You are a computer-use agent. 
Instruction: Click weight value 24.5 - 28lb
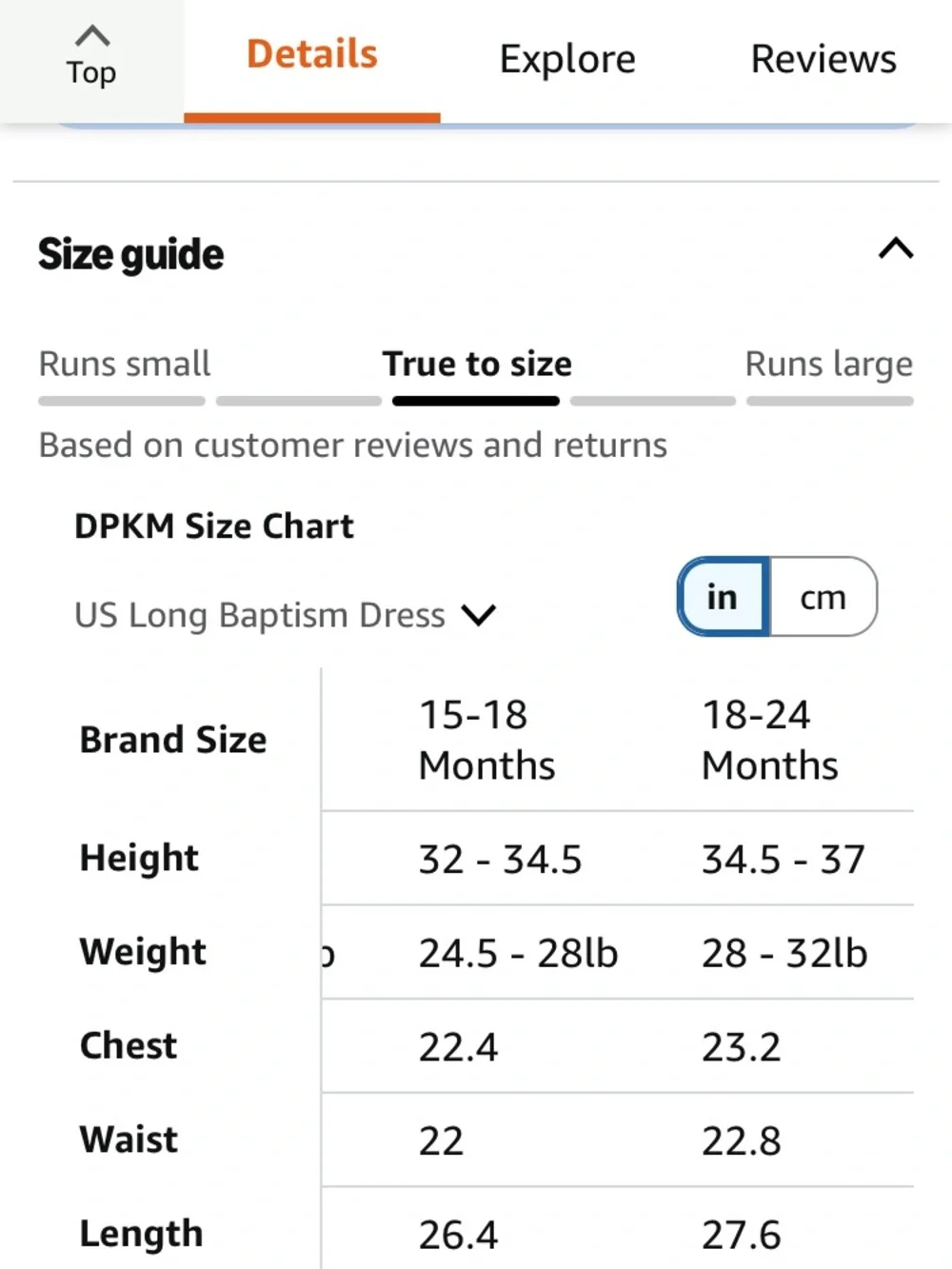tap(518, 953)
